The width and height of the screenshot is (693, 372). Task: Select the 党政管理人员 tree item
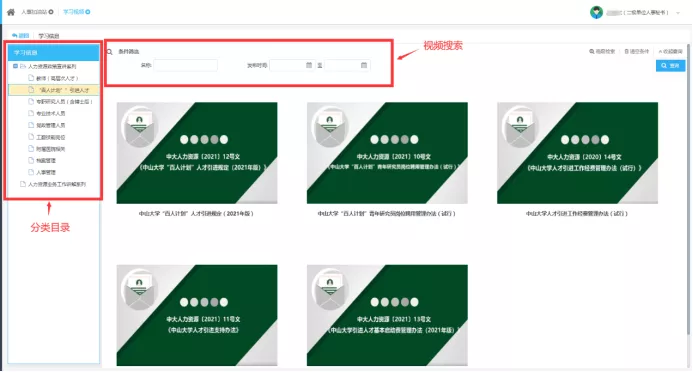pos(51,125)
